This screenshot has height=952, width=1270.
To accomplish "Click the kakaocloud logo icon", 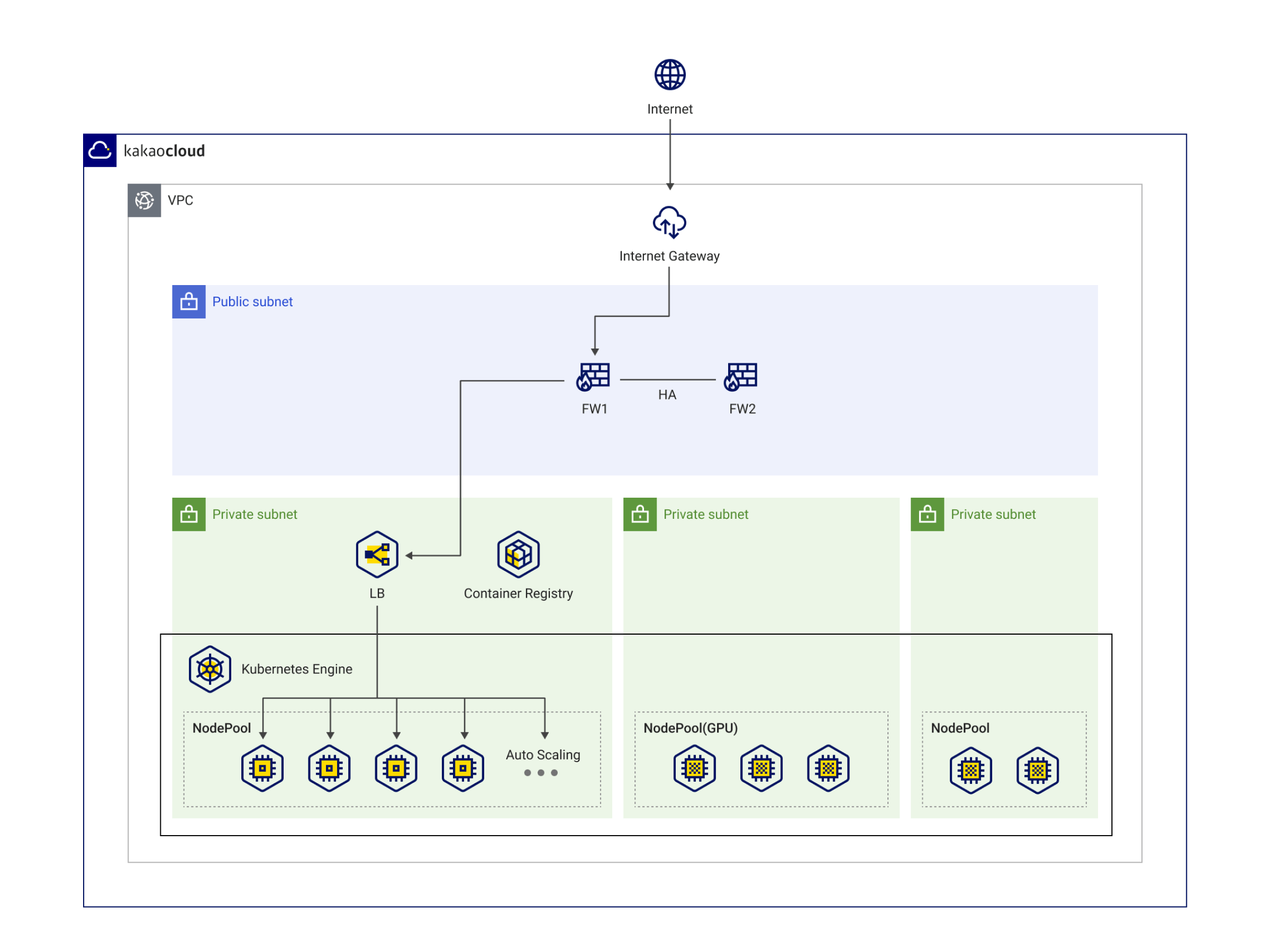I will [x=100, y=150].
